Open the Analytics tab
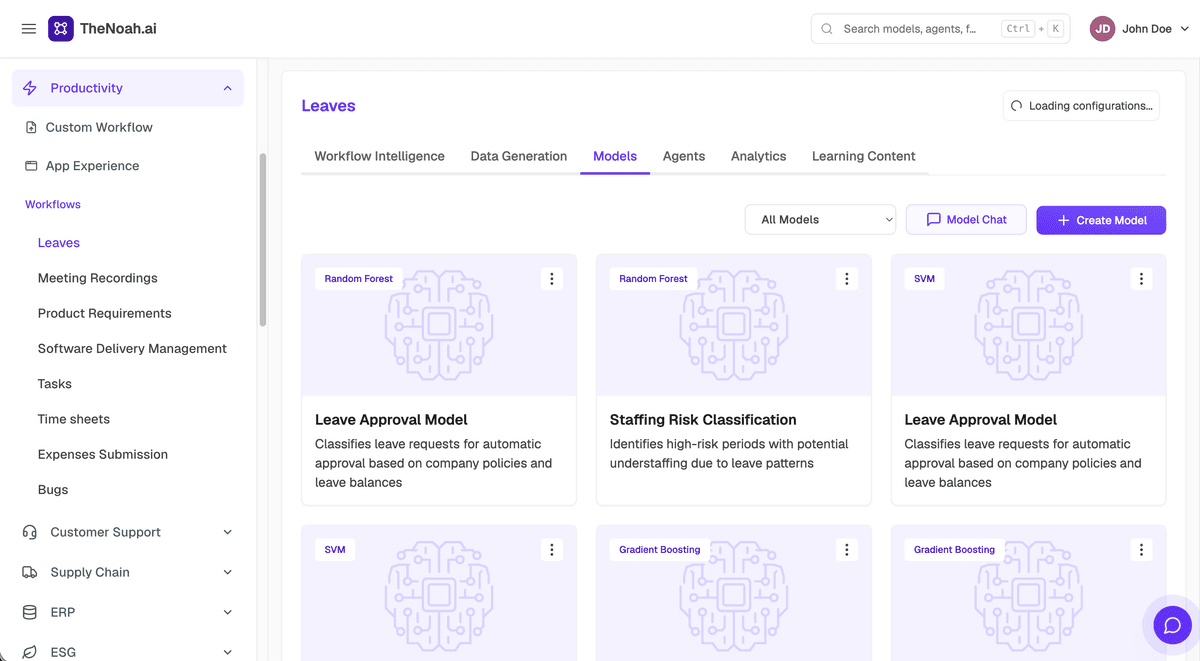The height and width of the screenshot is (661, 1200). pyautogui.click(x=758, y=156)
